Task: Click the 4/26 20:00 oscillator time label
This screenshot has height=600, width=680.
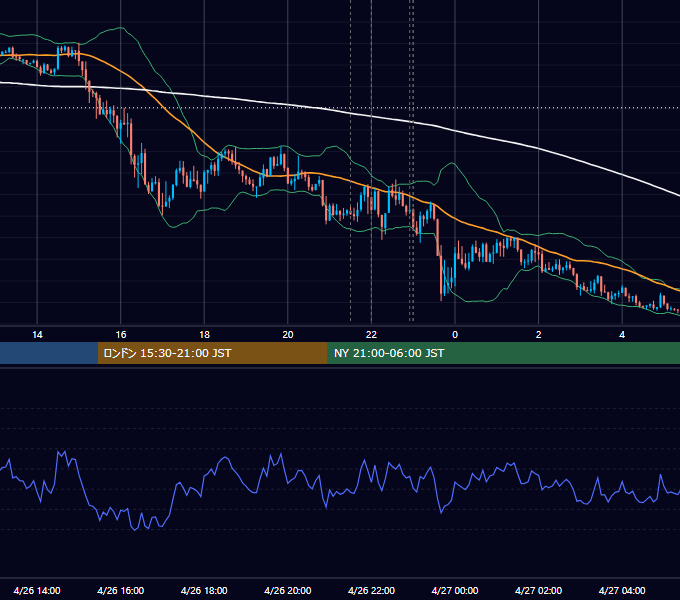Action: point(288,590)
